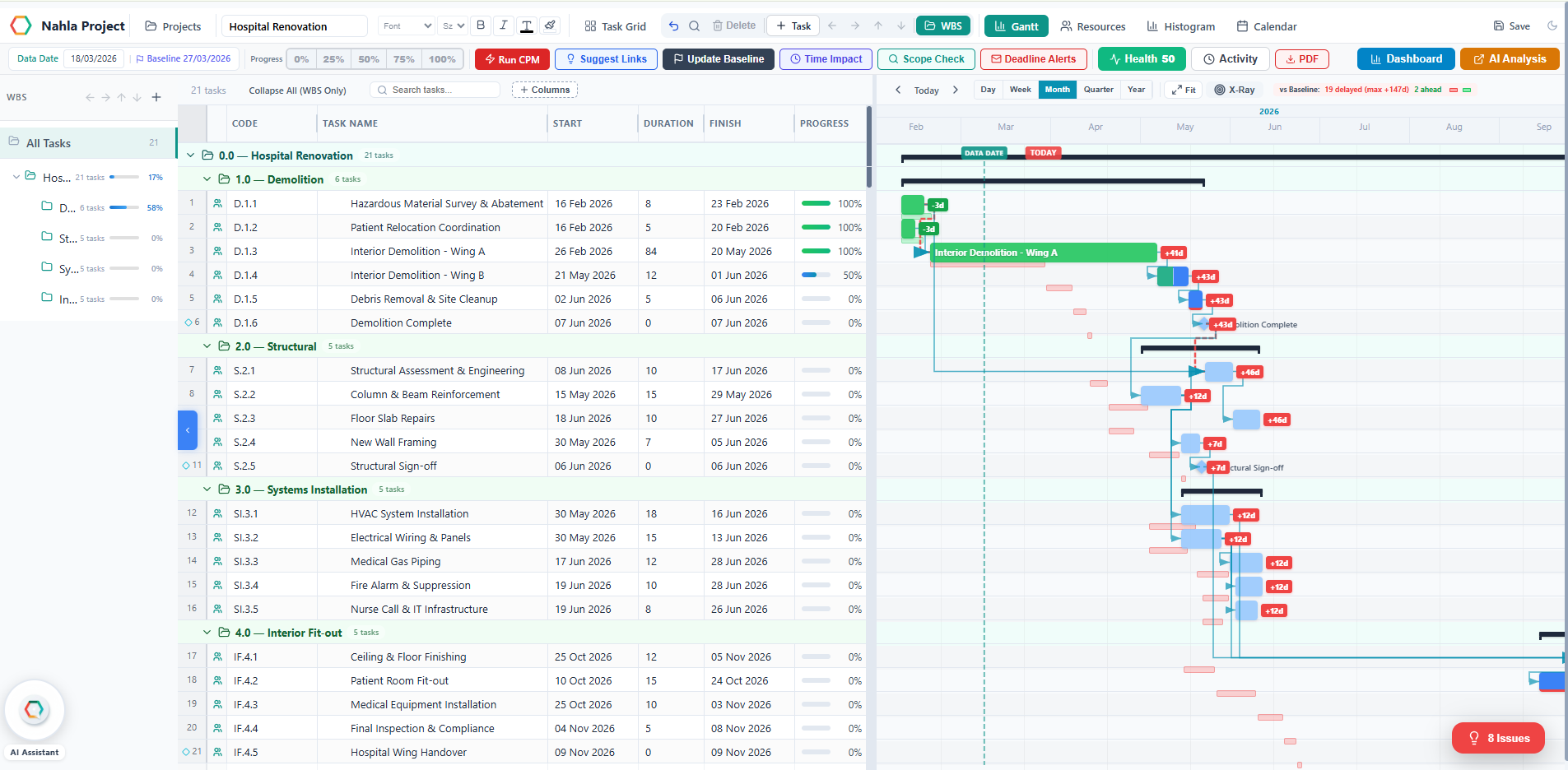
Task: Collapse Hos... node in WBS tree
Action: [16, 177]
